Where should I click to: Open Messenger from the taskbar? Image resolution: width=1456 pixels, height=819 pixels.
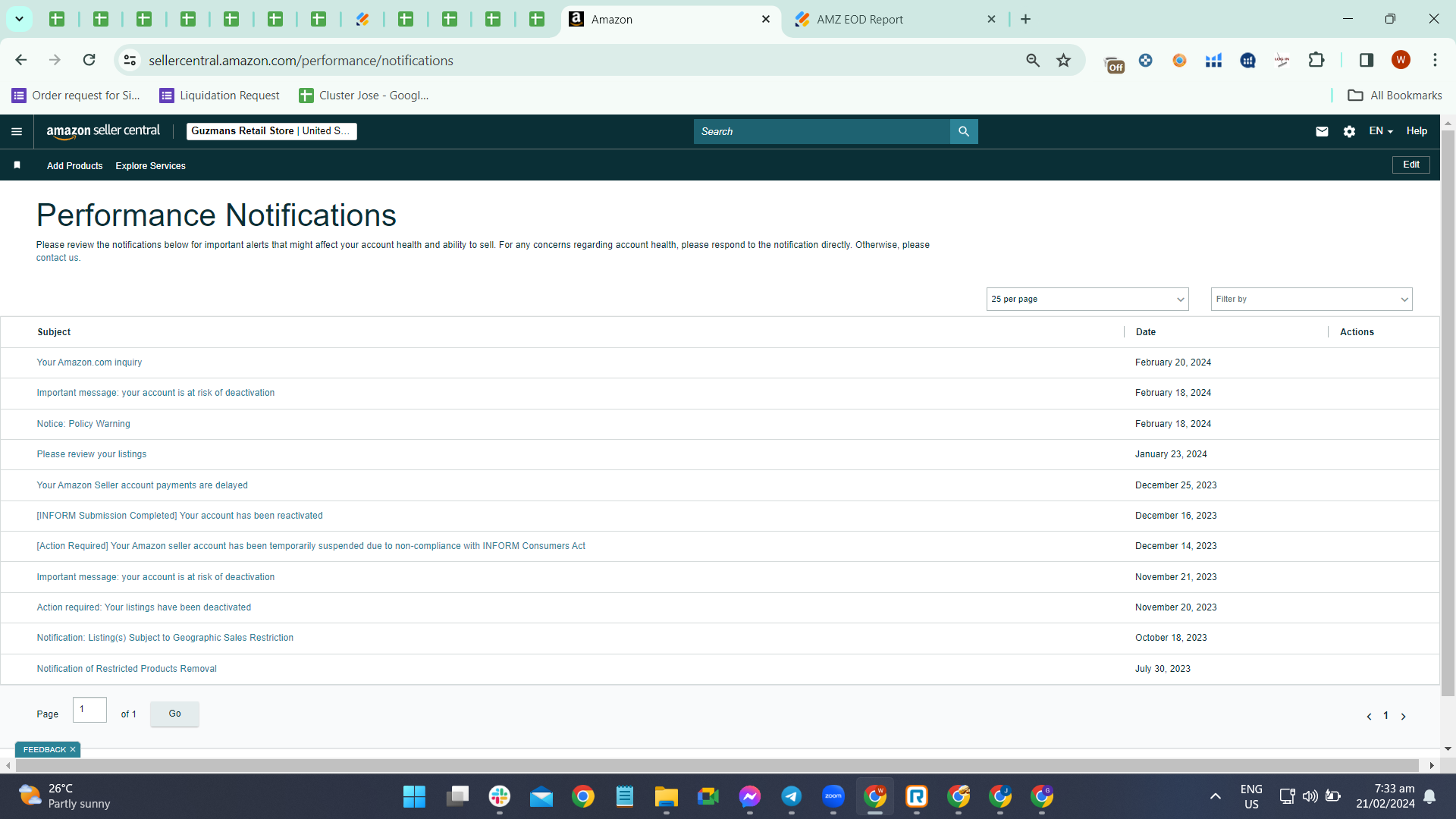750,796
